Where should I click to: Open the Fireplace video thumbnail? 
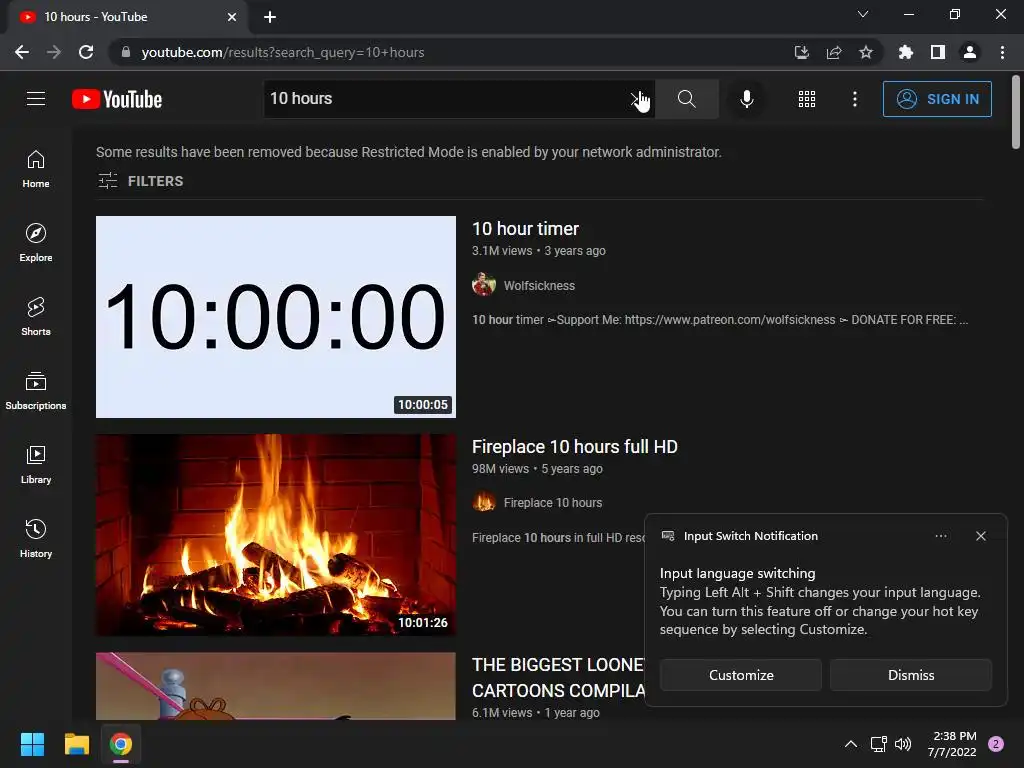pos(276,535)
